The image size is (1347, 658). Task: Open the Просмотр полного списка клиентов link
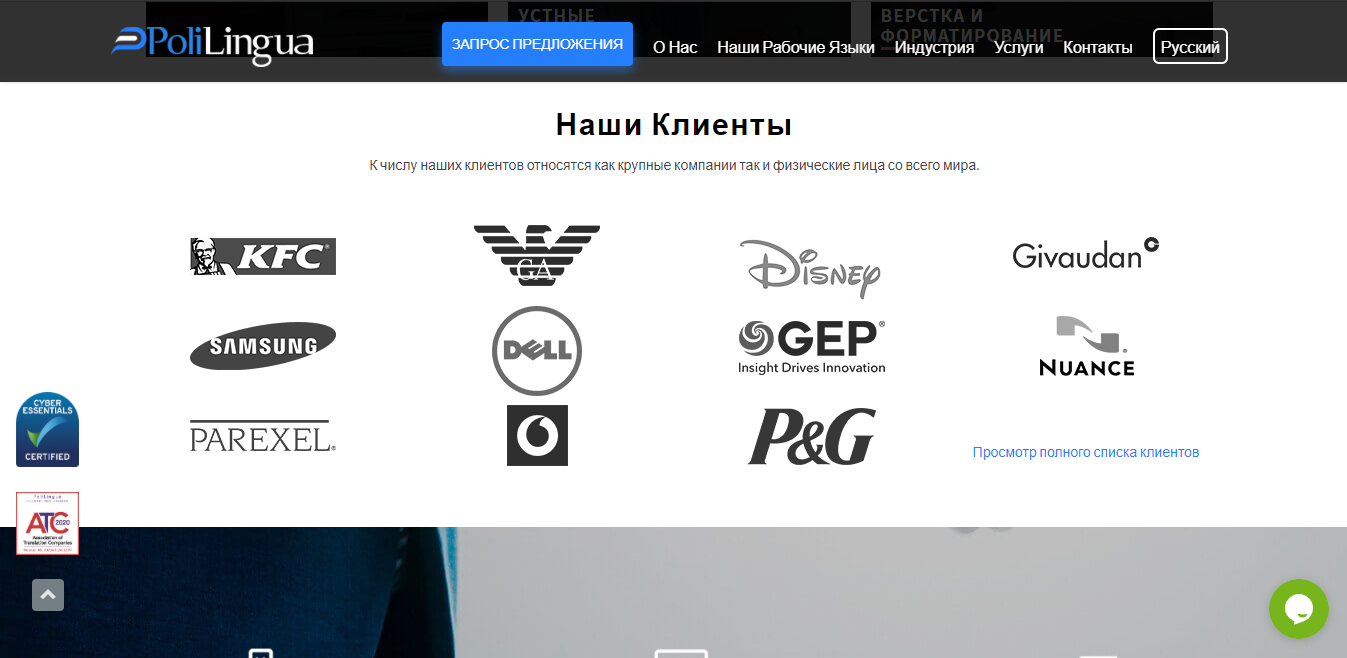1086,452
